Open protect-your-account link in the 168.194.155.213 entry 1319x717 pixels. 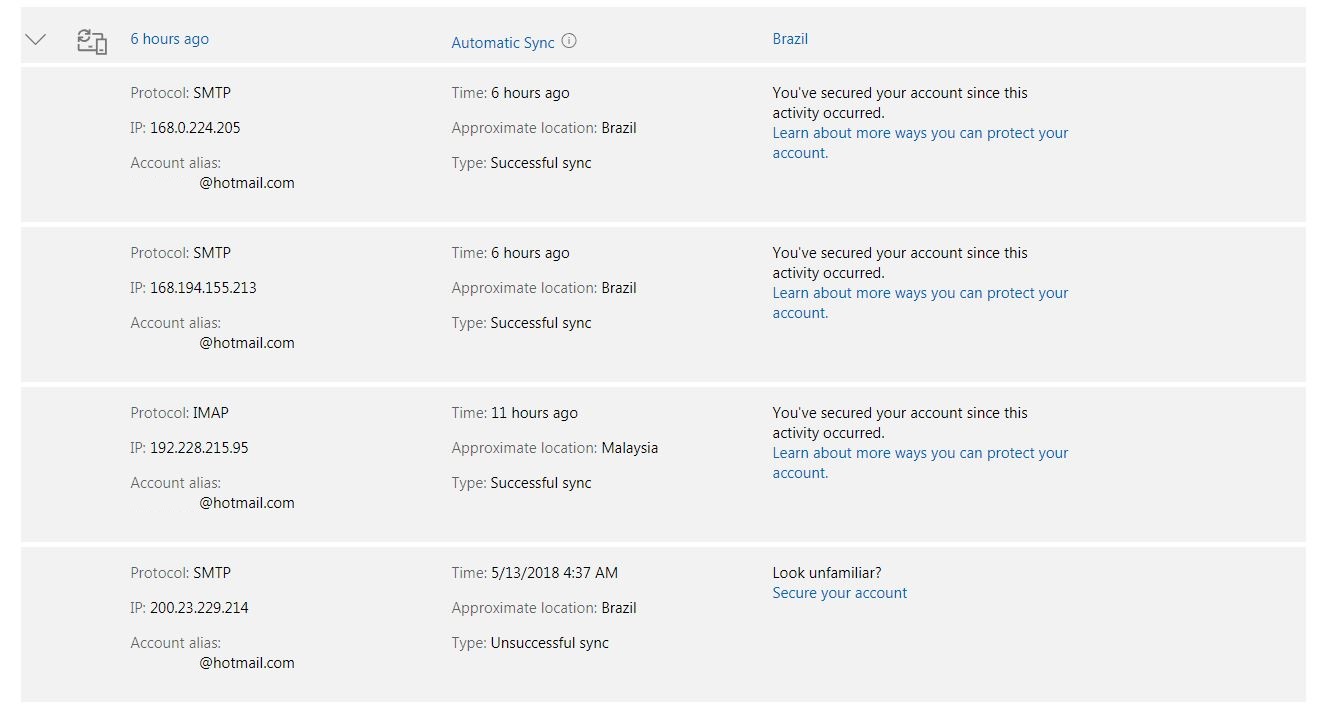tap(920, 303)
